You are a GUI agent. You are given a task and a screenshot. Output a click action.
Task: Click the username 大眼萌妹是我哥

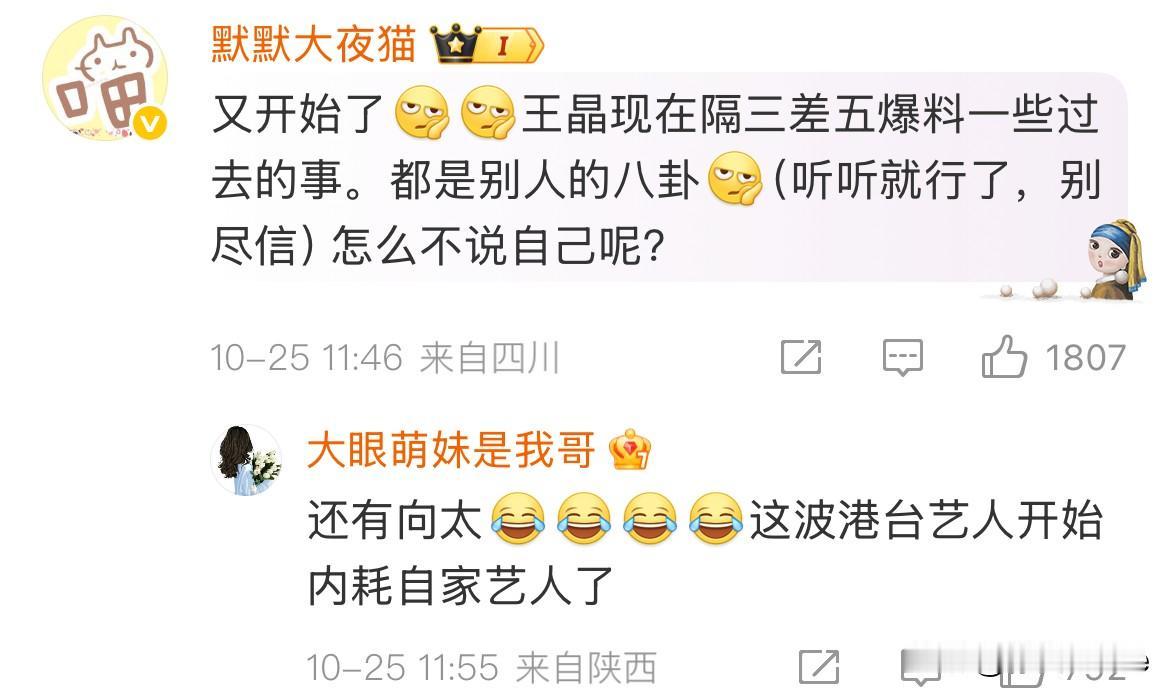coord(451,450)
